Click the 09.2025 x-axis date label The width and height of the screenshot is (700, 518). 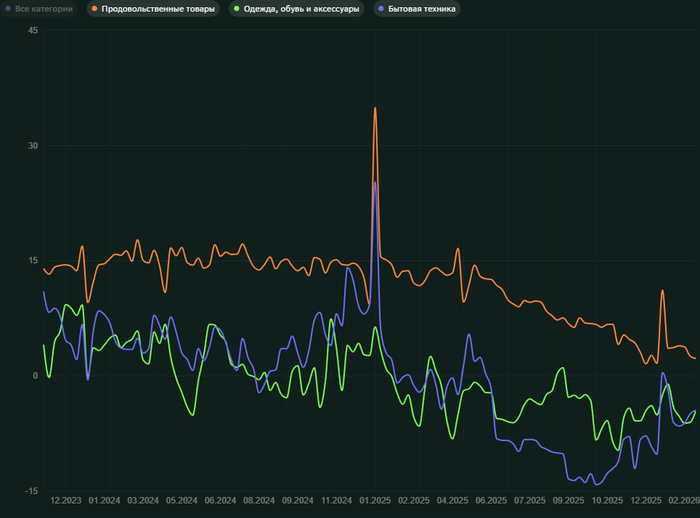tap(568, 500)
